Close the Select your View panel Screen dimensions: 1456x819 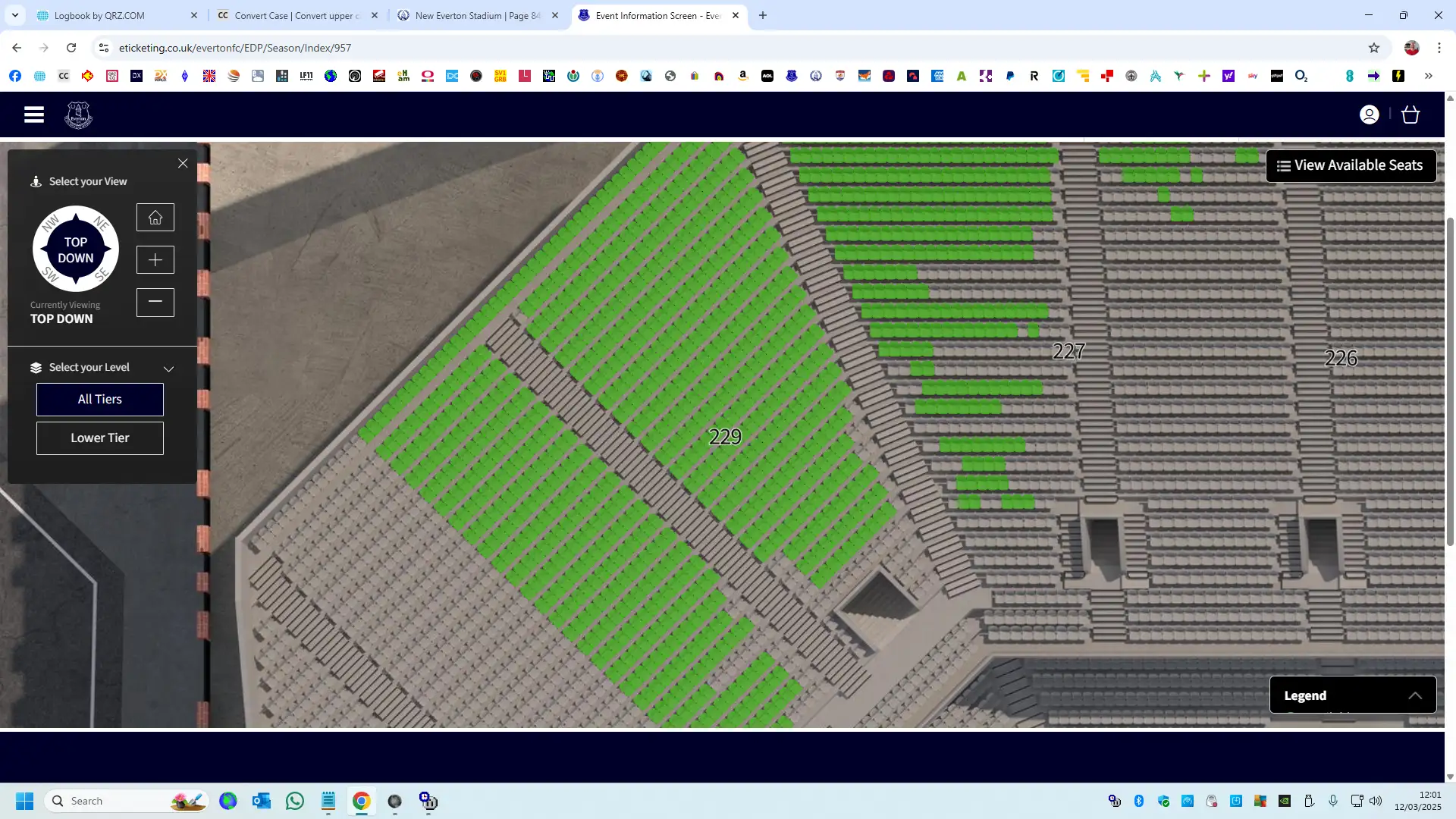[183, 163]
